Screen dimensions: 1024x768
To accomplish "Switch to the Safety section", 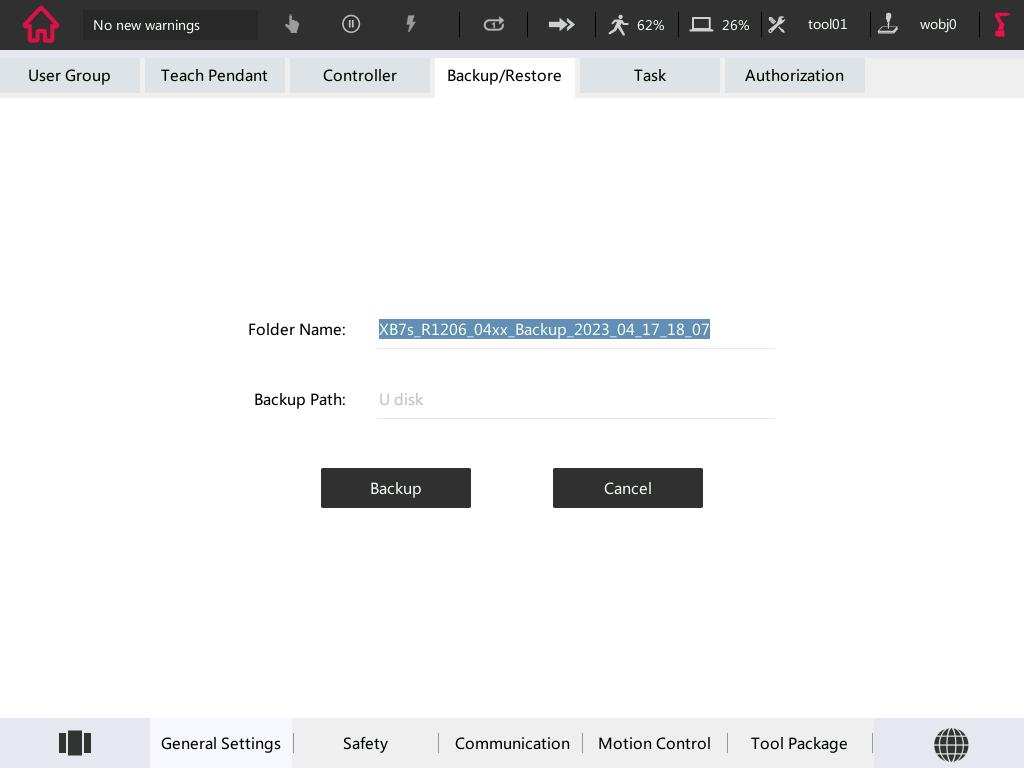I will (365, 743).
